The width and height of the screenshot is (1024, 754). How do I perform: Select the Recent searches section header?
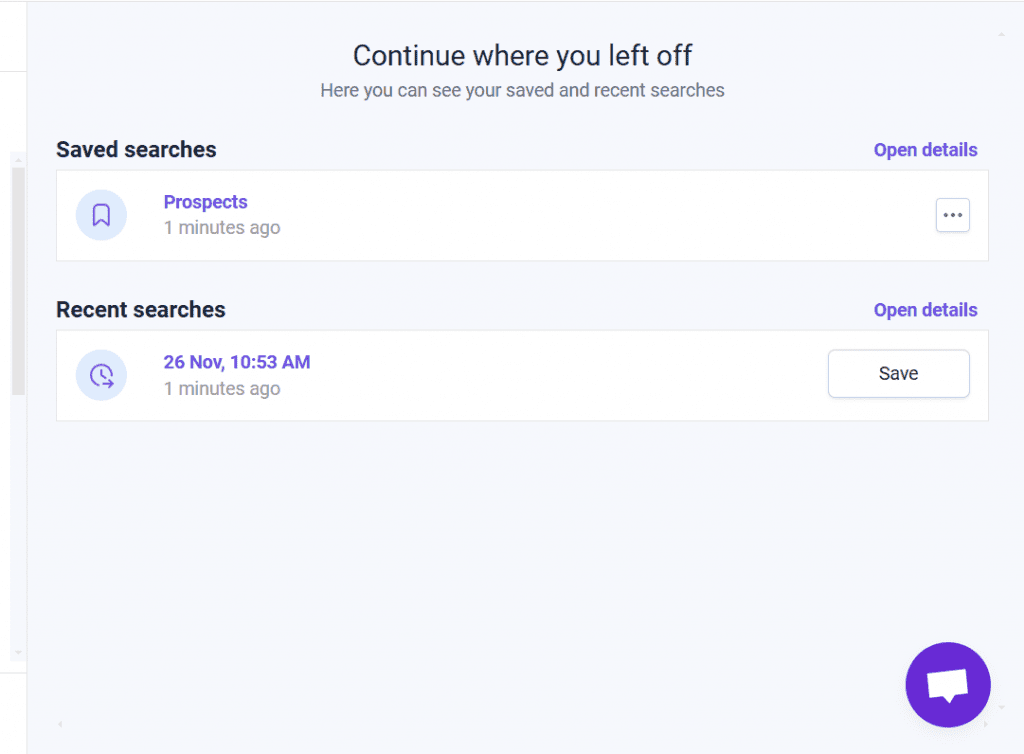140,310
